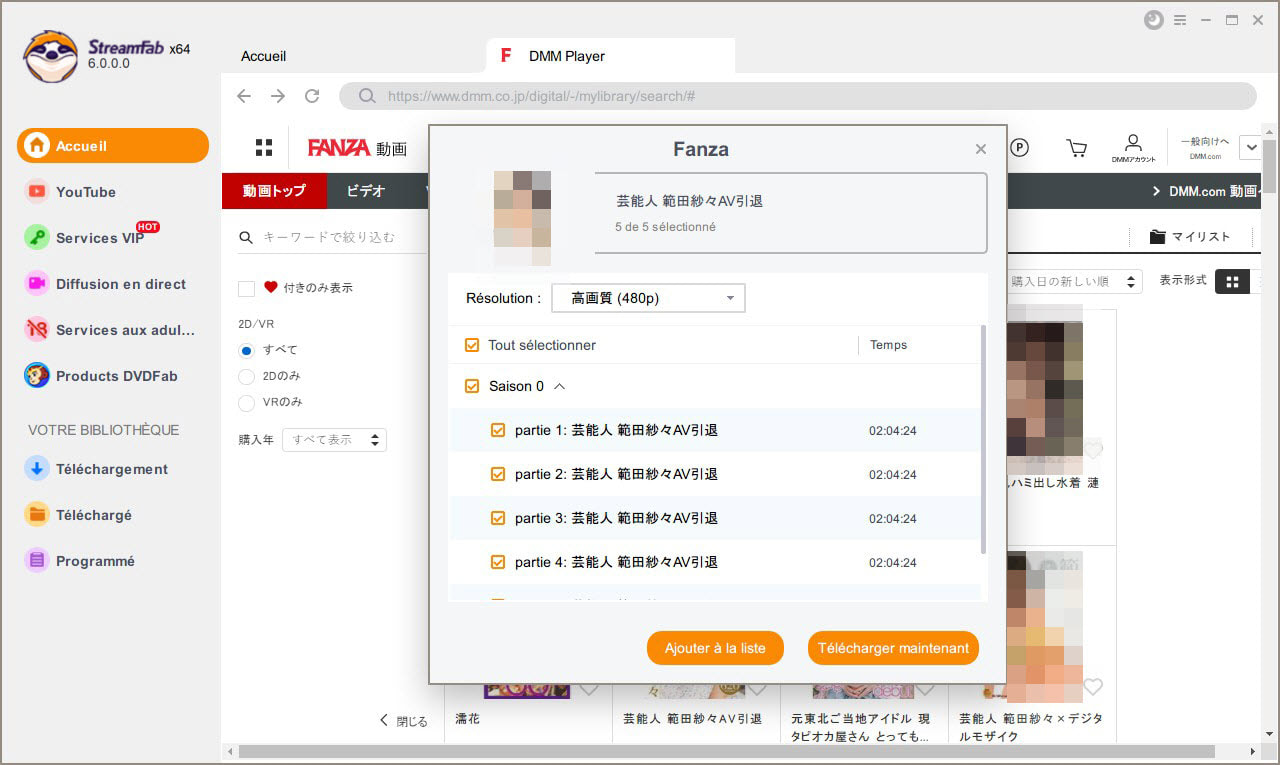
Task: Click Ajouter à la liste button
Action: click(715, 648)
